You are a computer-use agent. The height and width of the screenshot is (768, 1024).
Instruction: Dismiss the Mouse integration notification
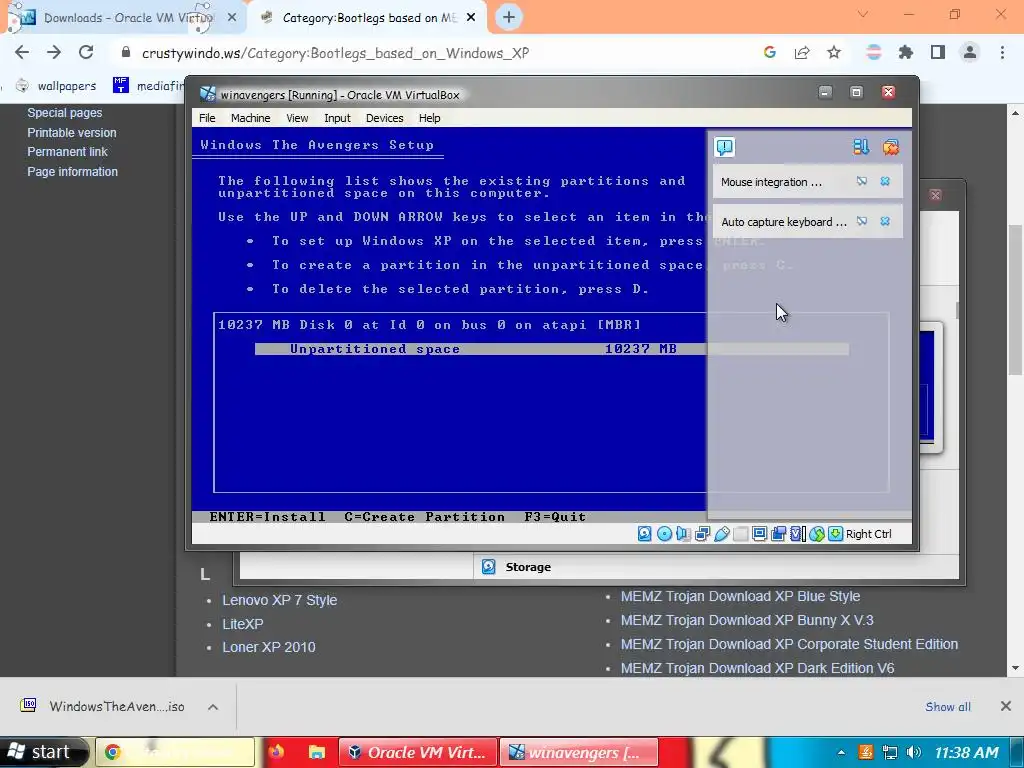885,181
